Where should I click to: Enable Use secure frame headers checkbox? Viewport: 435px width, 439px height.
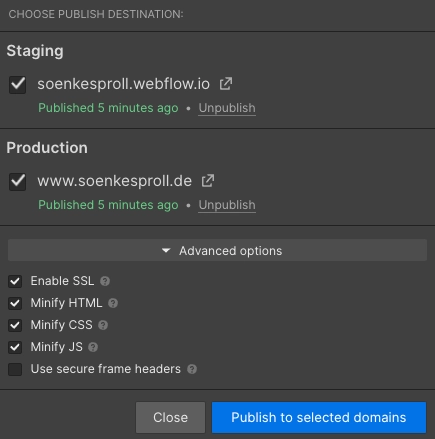(x=15, y=369)
